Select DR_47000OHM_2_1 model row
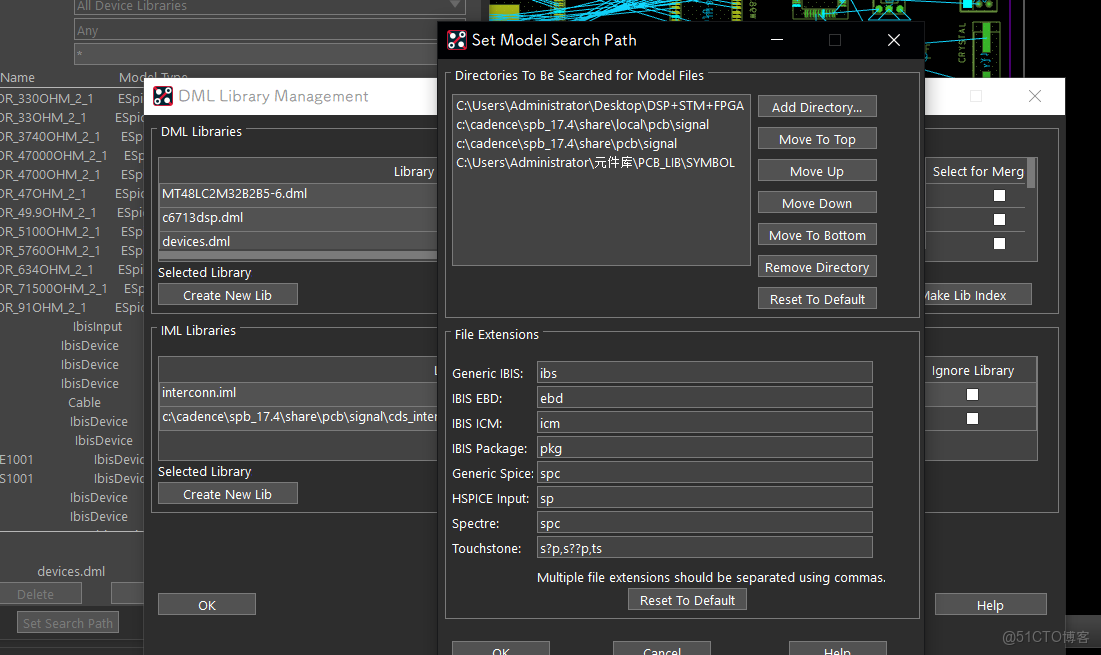1101x655 pixels. 72,155
